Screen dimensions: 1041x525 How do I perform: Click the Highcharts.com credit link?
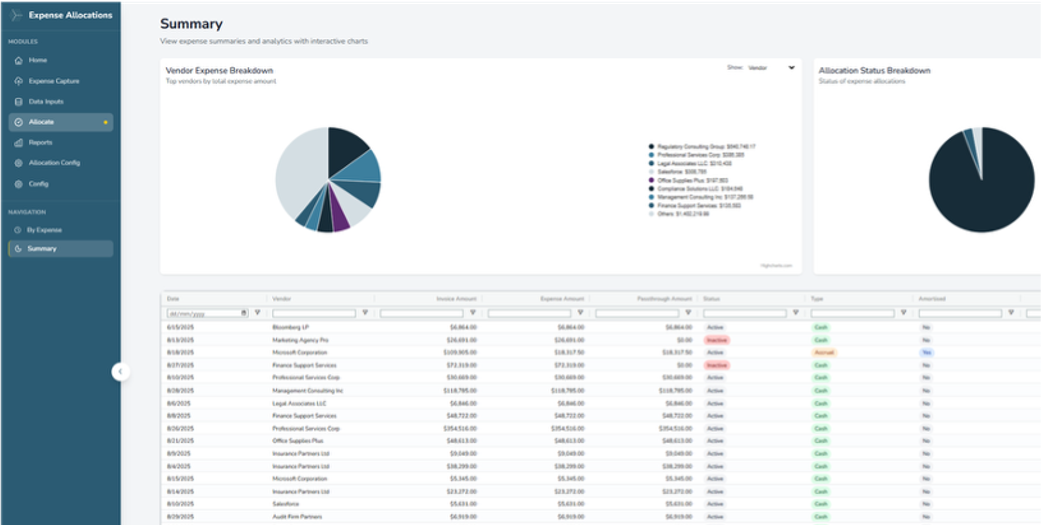[x=774, y=266]
